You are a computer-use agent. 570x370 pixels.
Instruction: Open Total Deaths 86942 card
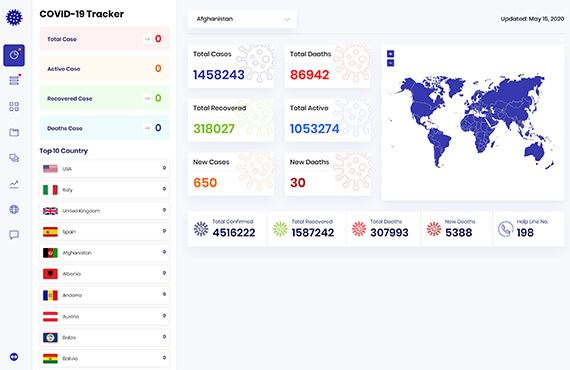coord(328,66)
